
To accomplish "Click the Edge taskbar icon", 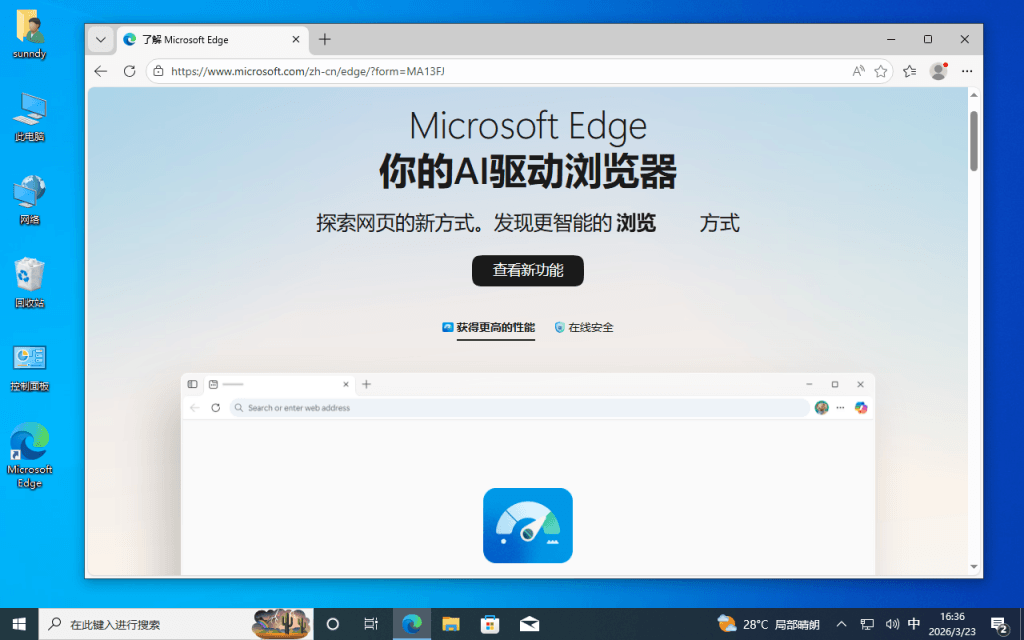I will (411, 624).
